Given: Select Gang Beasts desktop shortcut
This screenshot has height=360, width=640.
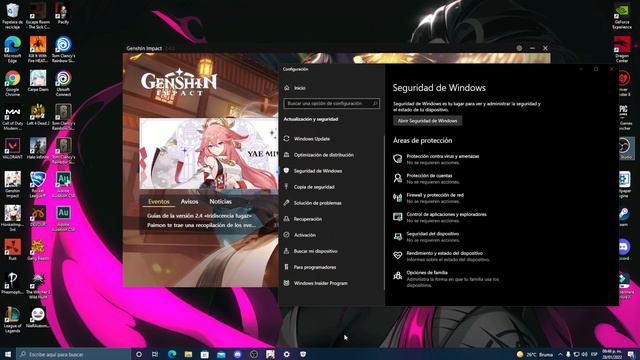Looking at the screenshot, I should (x=38, y=250).
